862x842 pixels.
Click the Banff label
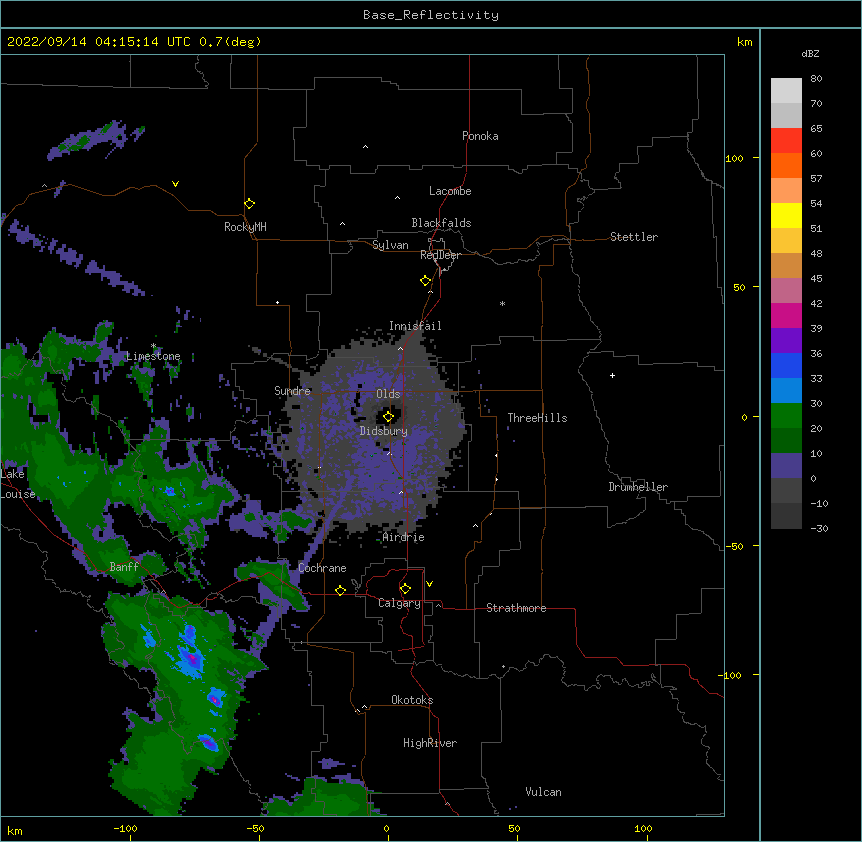click(124, 567)
